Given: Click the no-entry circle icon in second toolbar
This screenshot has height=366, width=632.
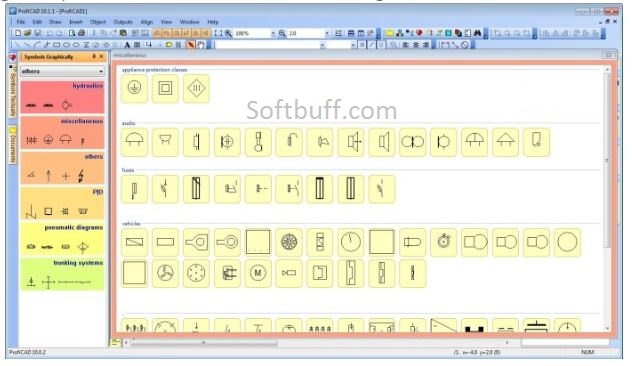Looking at the screenshot, I should (x=465, y=45).
